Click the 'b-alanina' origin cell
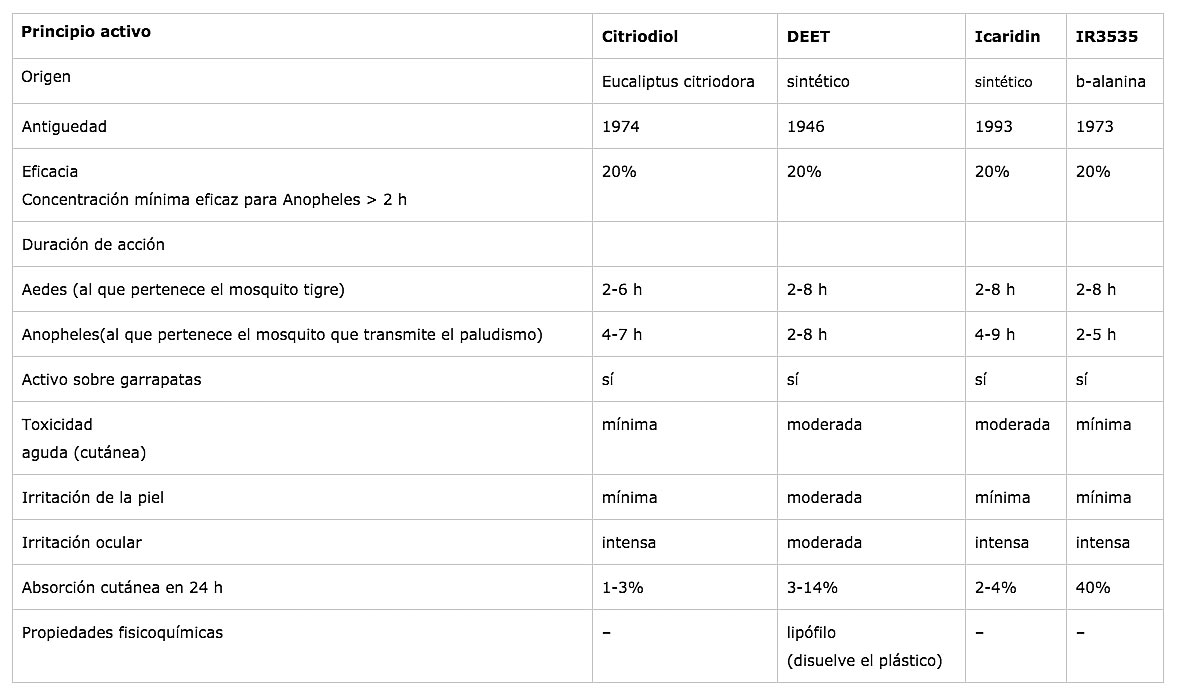The width and height of the screenshot is (1182, 699). click(1110, 82)
